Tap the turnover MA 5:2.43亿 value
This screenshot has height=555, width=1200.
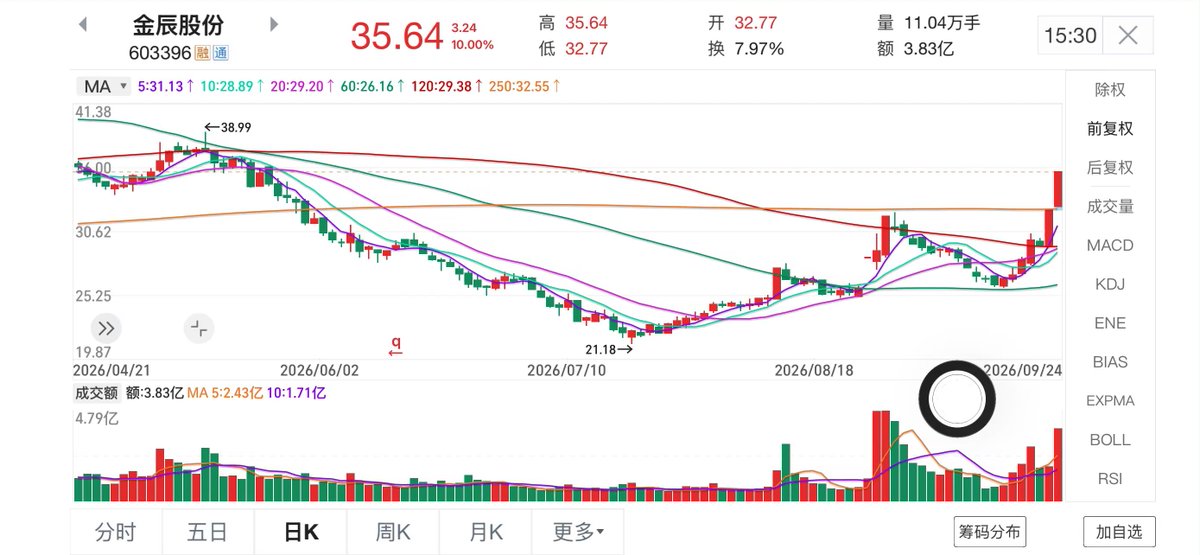(x=227, y=393)
